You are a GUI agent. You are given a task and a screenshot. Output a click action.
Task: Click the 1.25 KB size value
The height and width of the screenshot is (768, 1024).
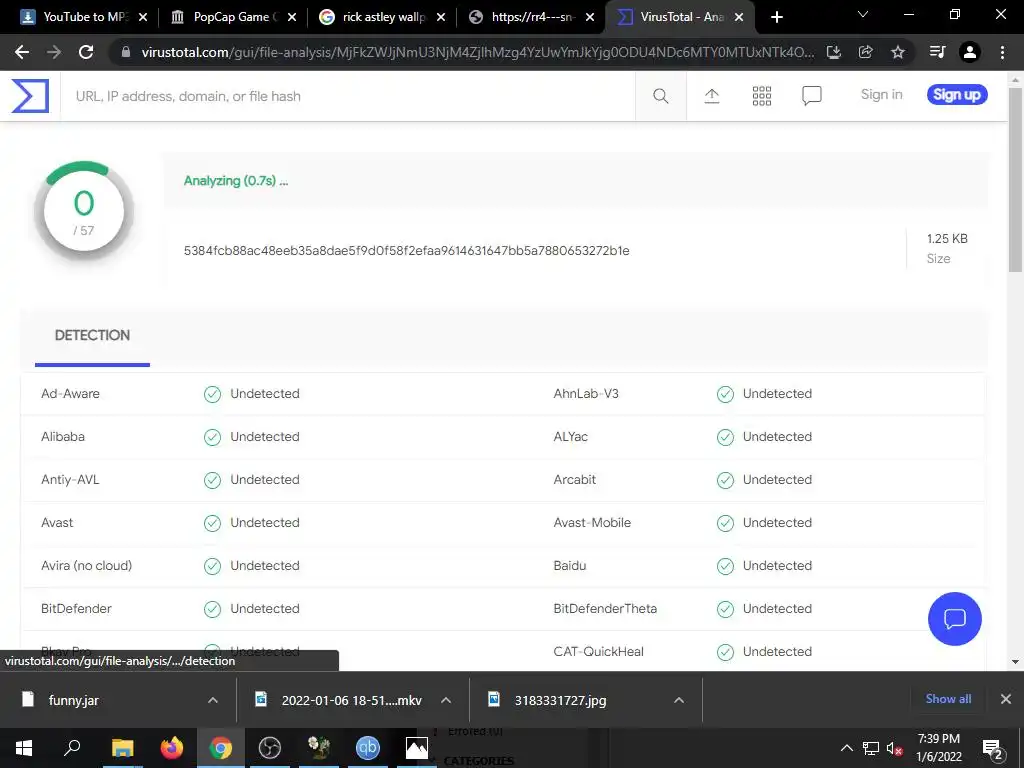tap(947, 238)
